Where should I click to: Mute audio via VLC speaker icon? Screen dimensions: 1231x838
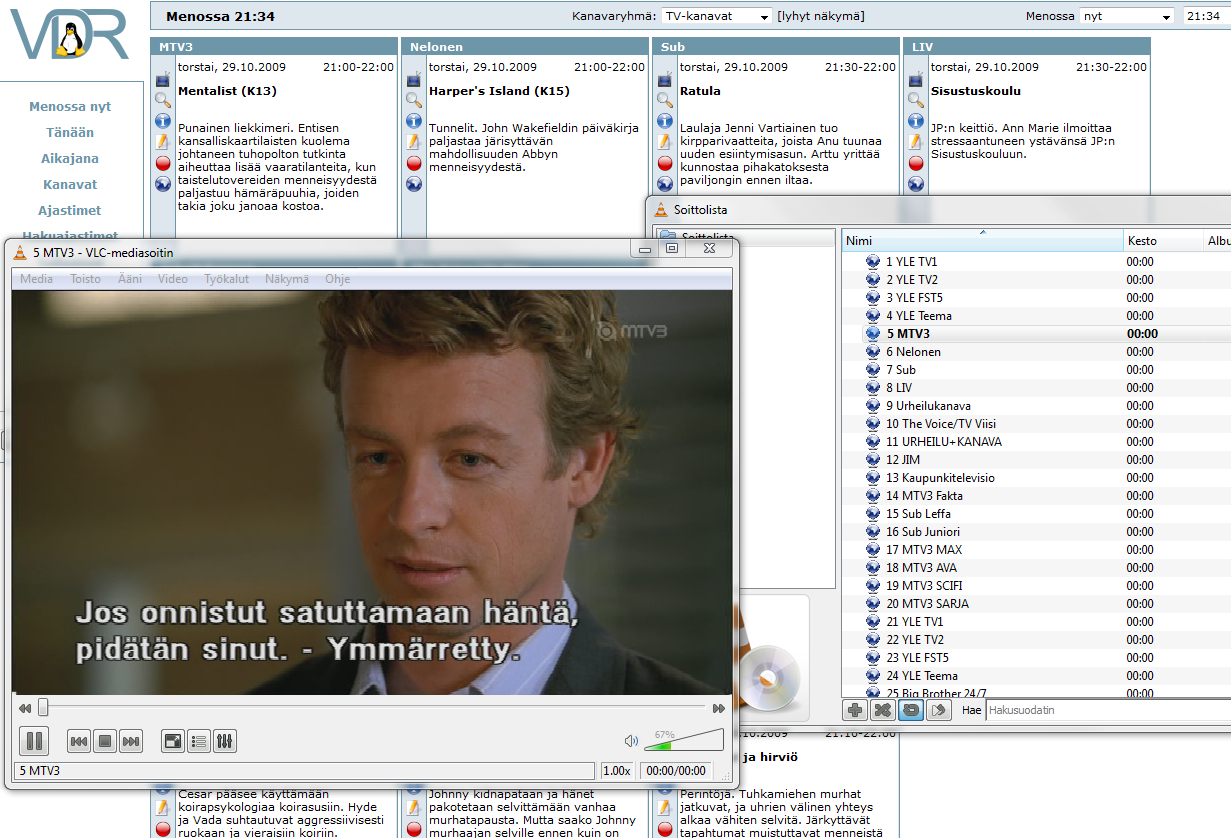631,741
